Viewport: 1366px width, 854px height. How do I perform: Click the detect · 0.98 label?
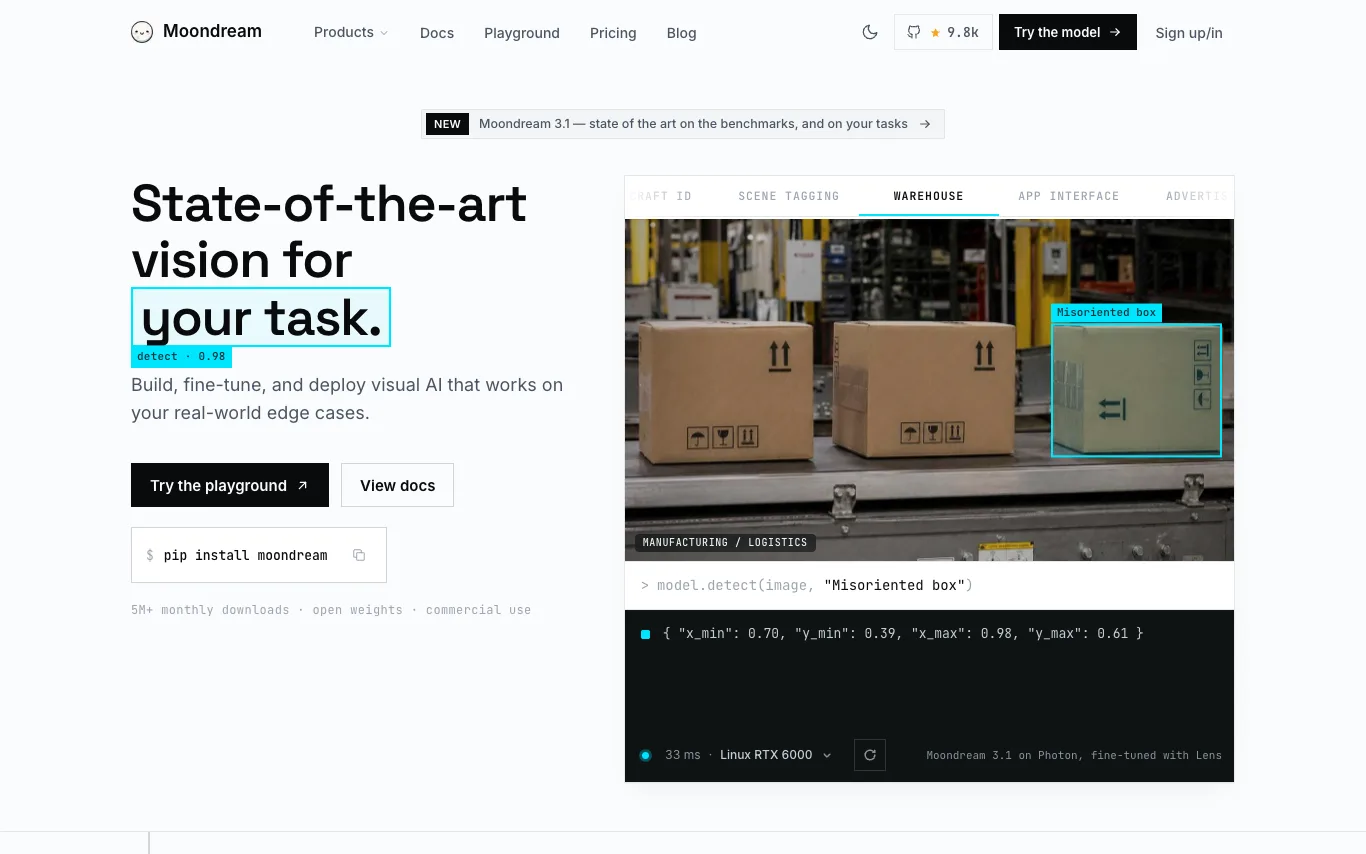click(181, 357)
